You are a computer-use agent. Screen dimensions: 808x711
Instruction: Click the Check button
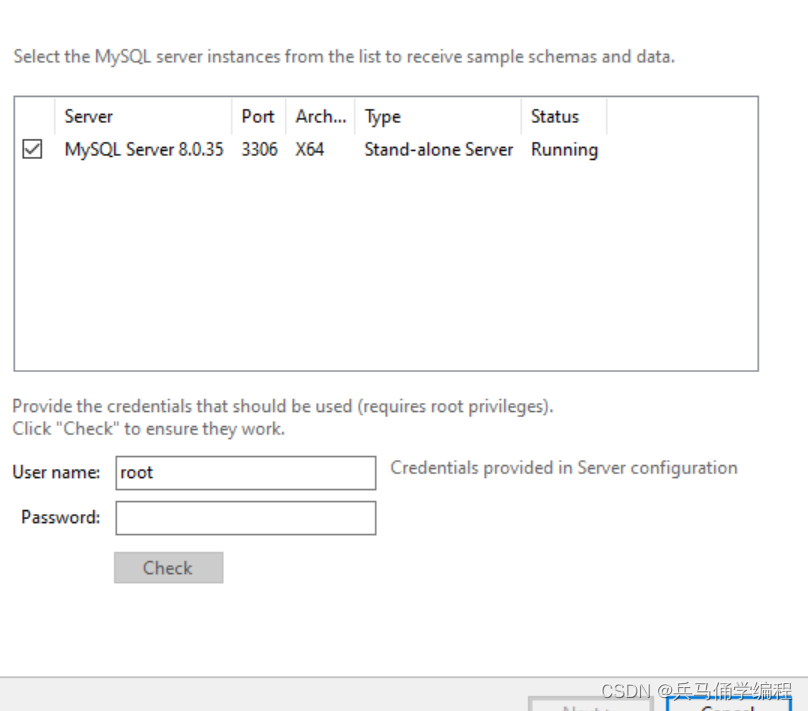[169, 568]
